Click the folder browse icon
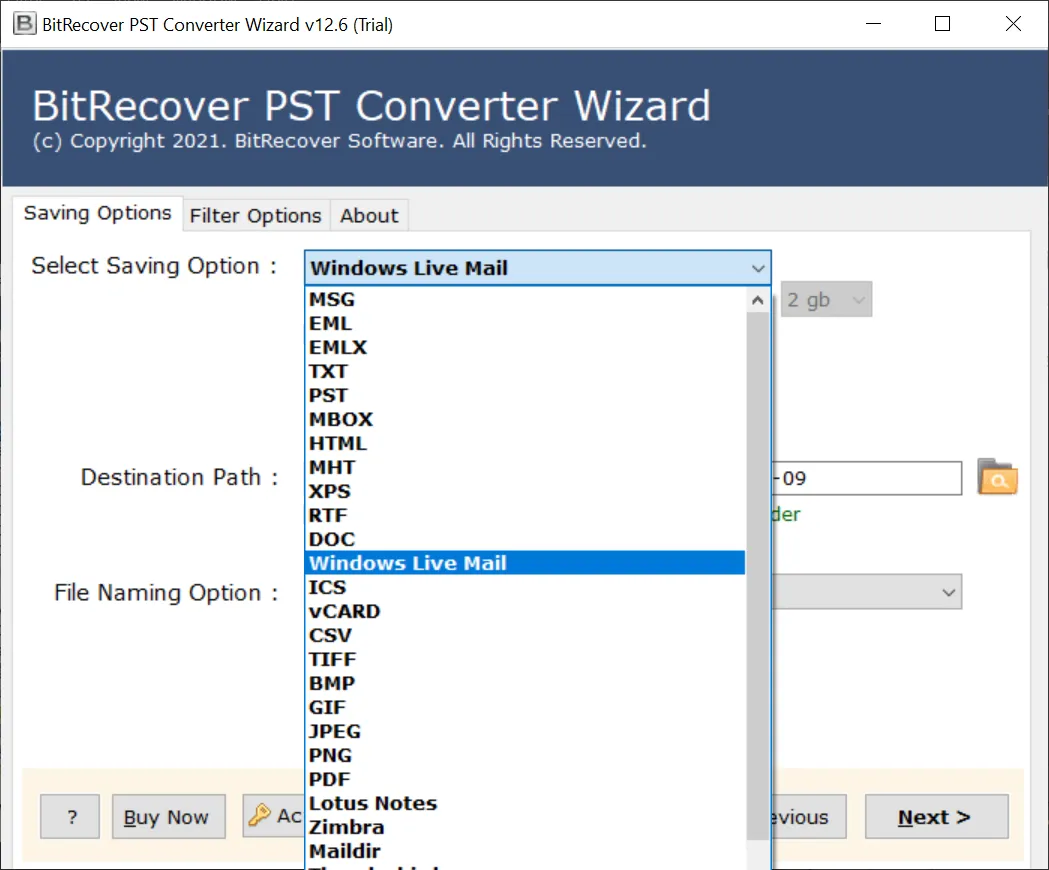 click(x=996, y=478)
